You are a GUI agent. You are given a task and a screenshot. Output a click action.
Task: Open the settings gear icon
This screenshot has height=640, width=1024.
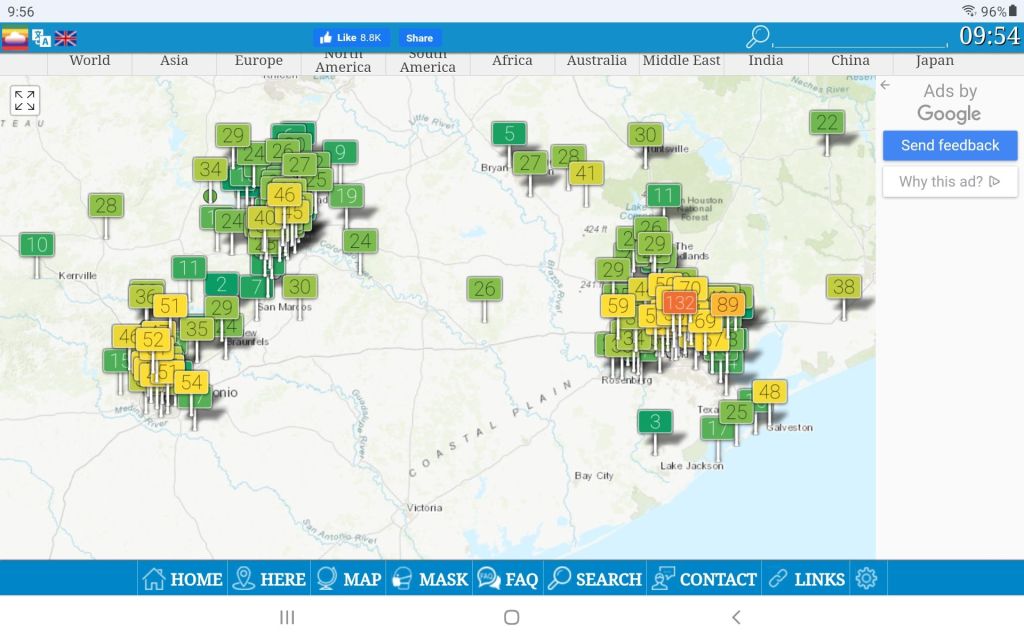[x=866, y=578]
